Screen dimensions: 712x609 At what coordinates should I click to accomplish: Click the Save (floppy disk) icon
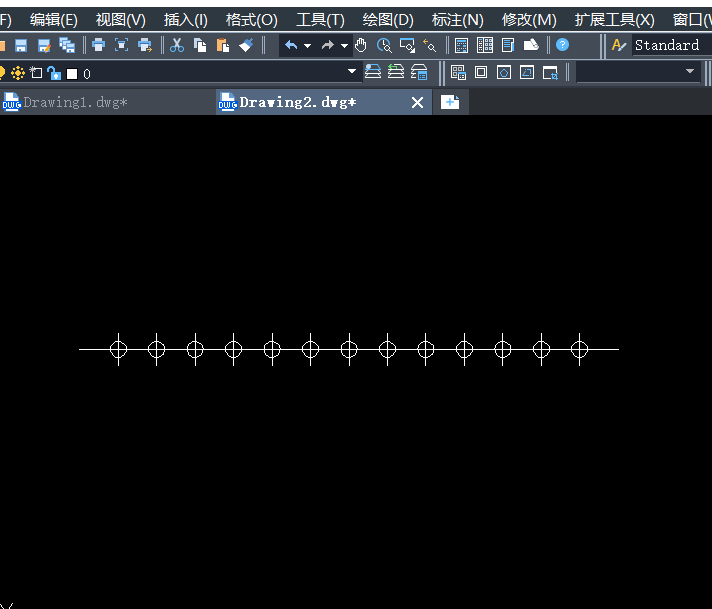[x=21, y=45]
